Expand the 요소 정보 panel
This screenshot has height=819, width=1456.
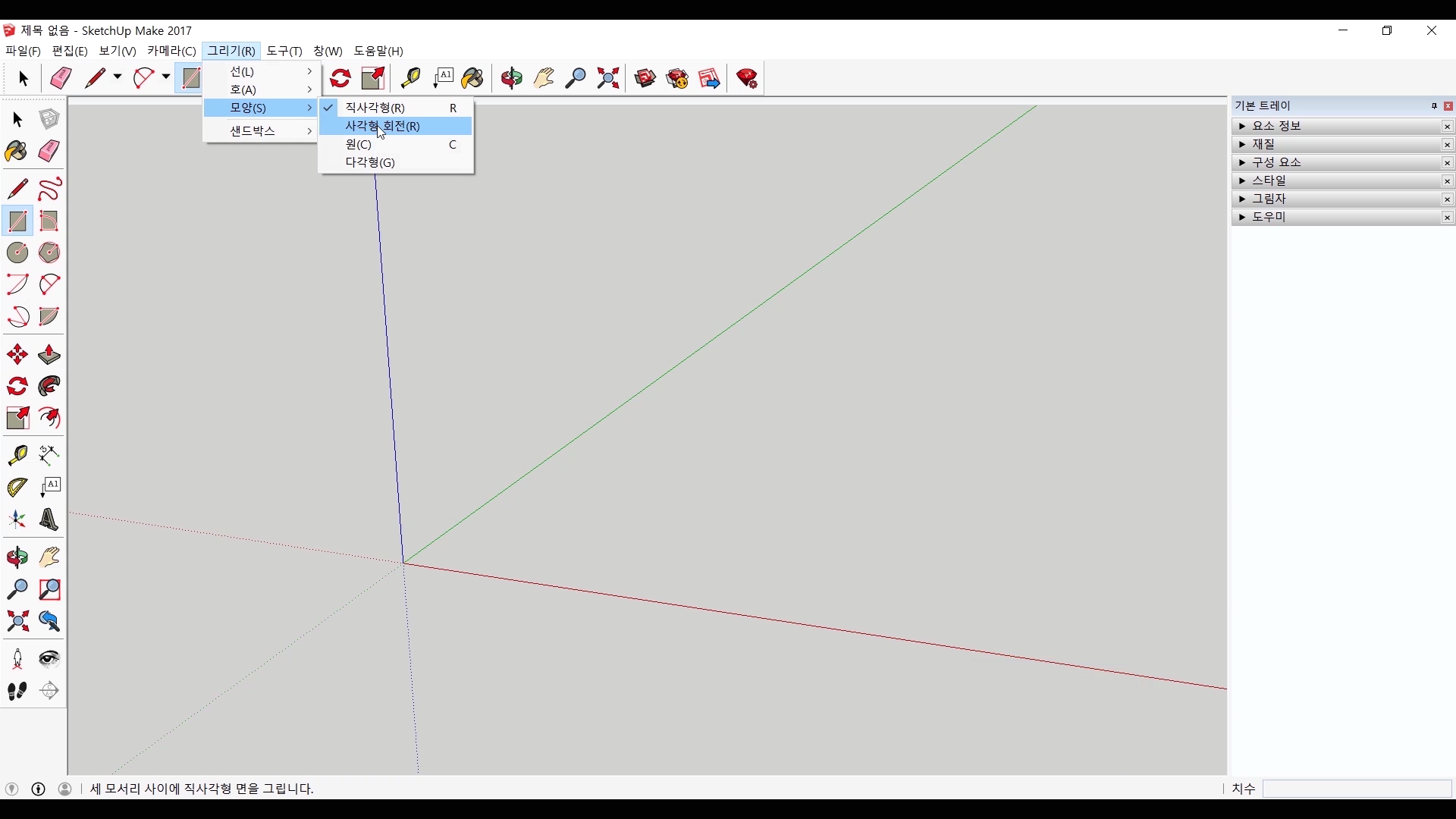(x=1276, y=126)
